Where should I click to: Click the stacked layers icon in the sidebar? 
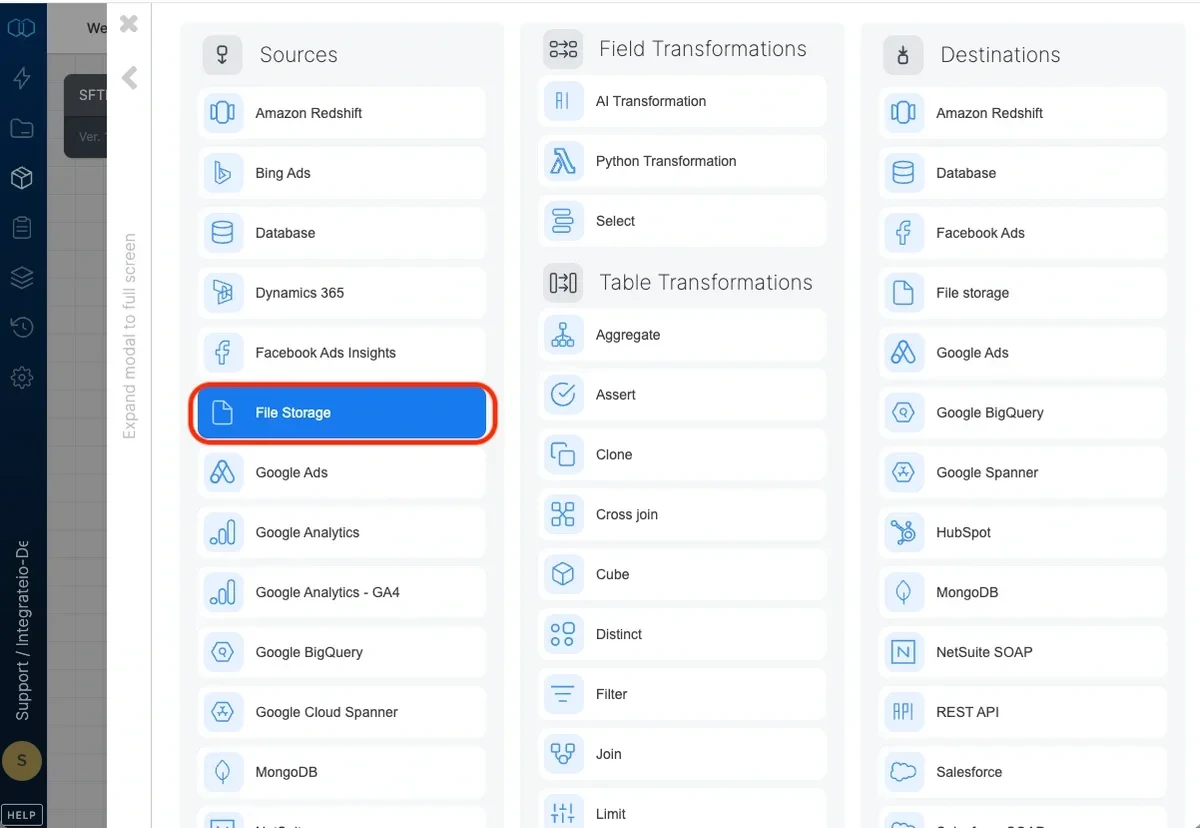coord(22,278)
